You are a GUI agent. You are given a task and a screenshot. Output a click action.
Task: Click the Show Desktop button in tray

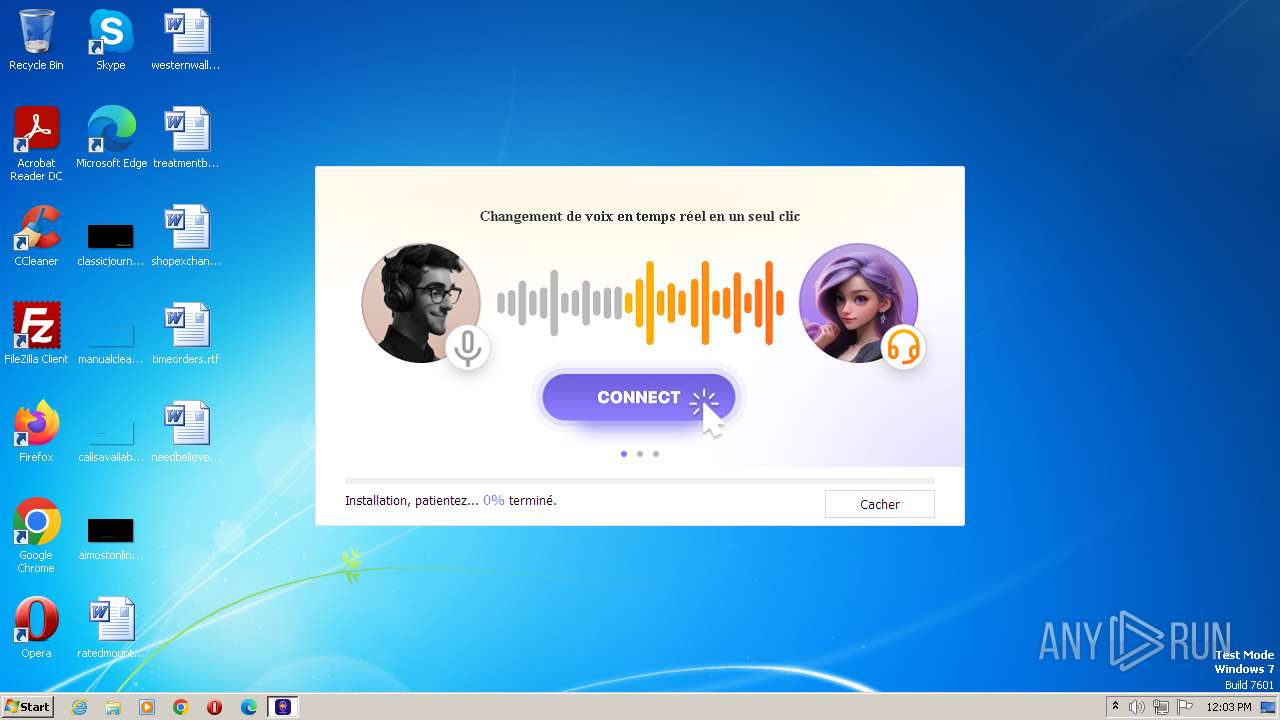point(1269,707)
